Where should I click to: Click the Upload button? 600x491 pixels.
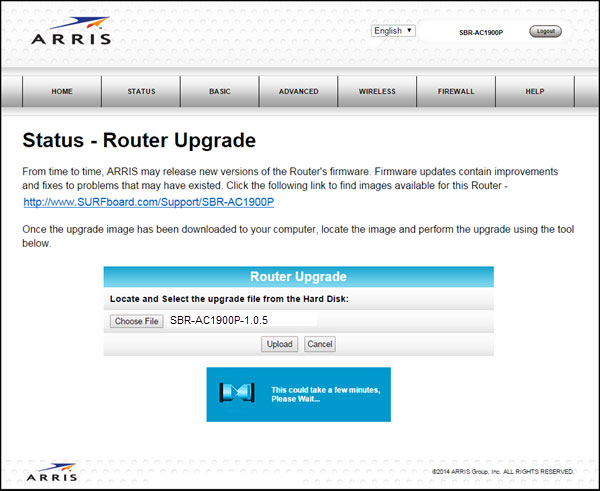click(279, 344)
